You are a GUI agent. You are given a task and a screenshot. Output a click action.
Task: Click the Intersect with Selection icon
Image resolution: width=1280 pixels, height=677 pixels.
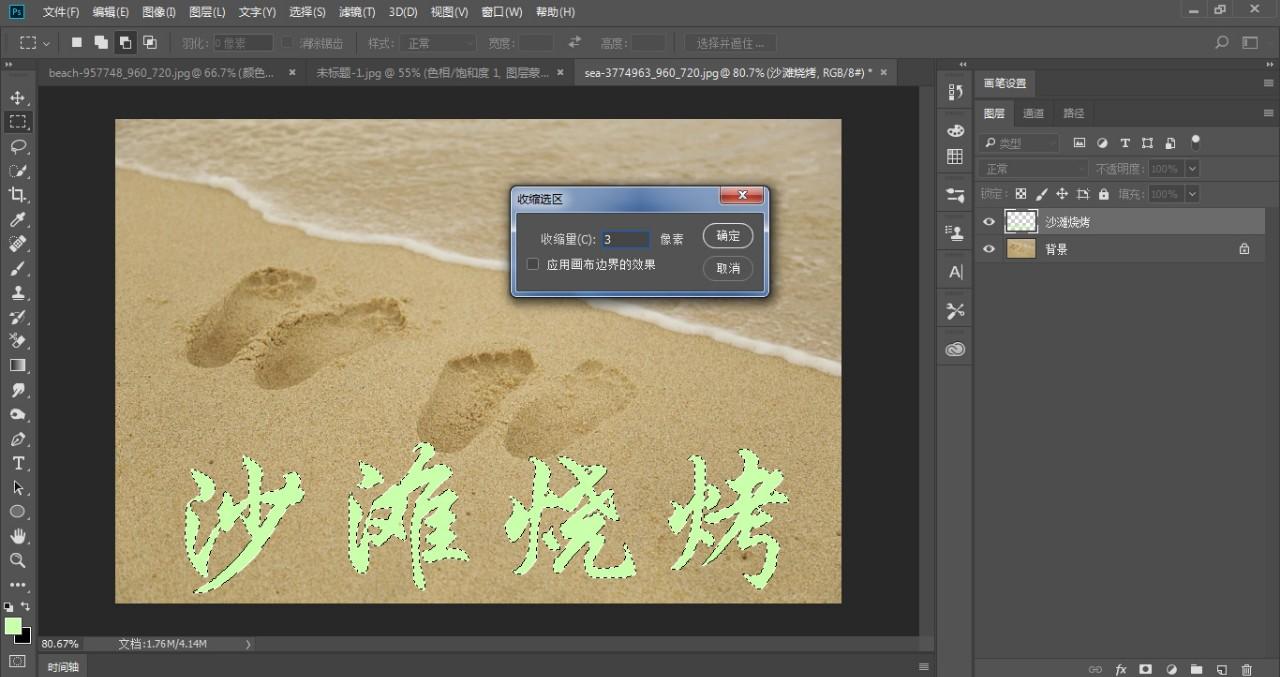[x=149, y=43]
